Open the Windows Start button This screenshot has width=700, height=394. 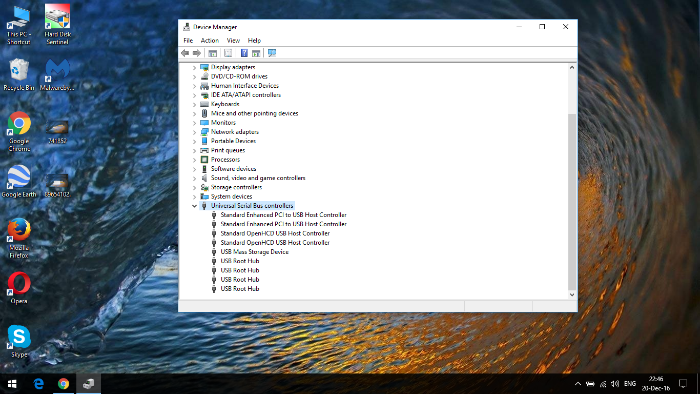tap(12, 384)
